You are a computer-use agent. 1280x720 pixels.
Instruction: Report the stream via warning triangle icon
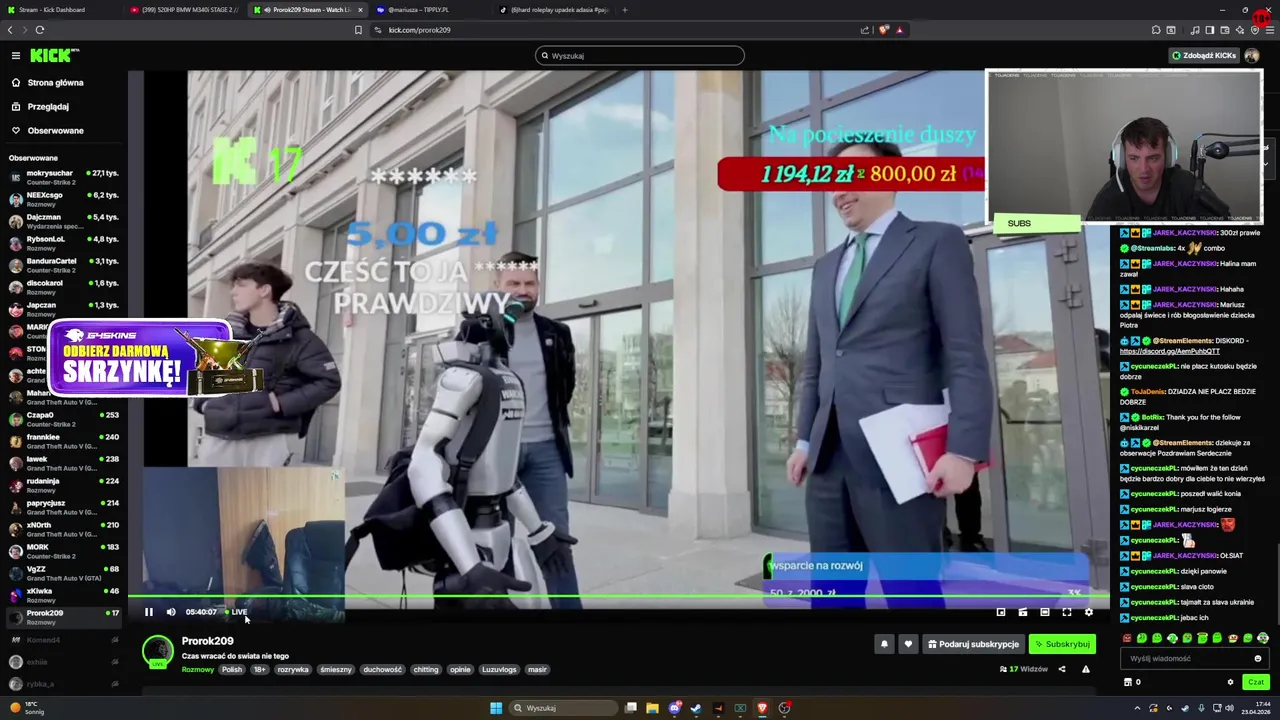[x=1086, y=669]
